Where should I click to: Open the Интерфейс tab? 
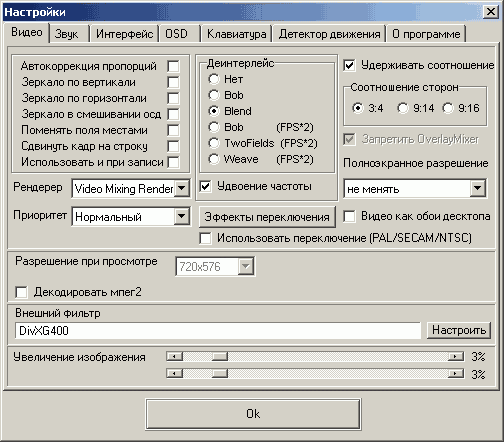tap(124, 34)
